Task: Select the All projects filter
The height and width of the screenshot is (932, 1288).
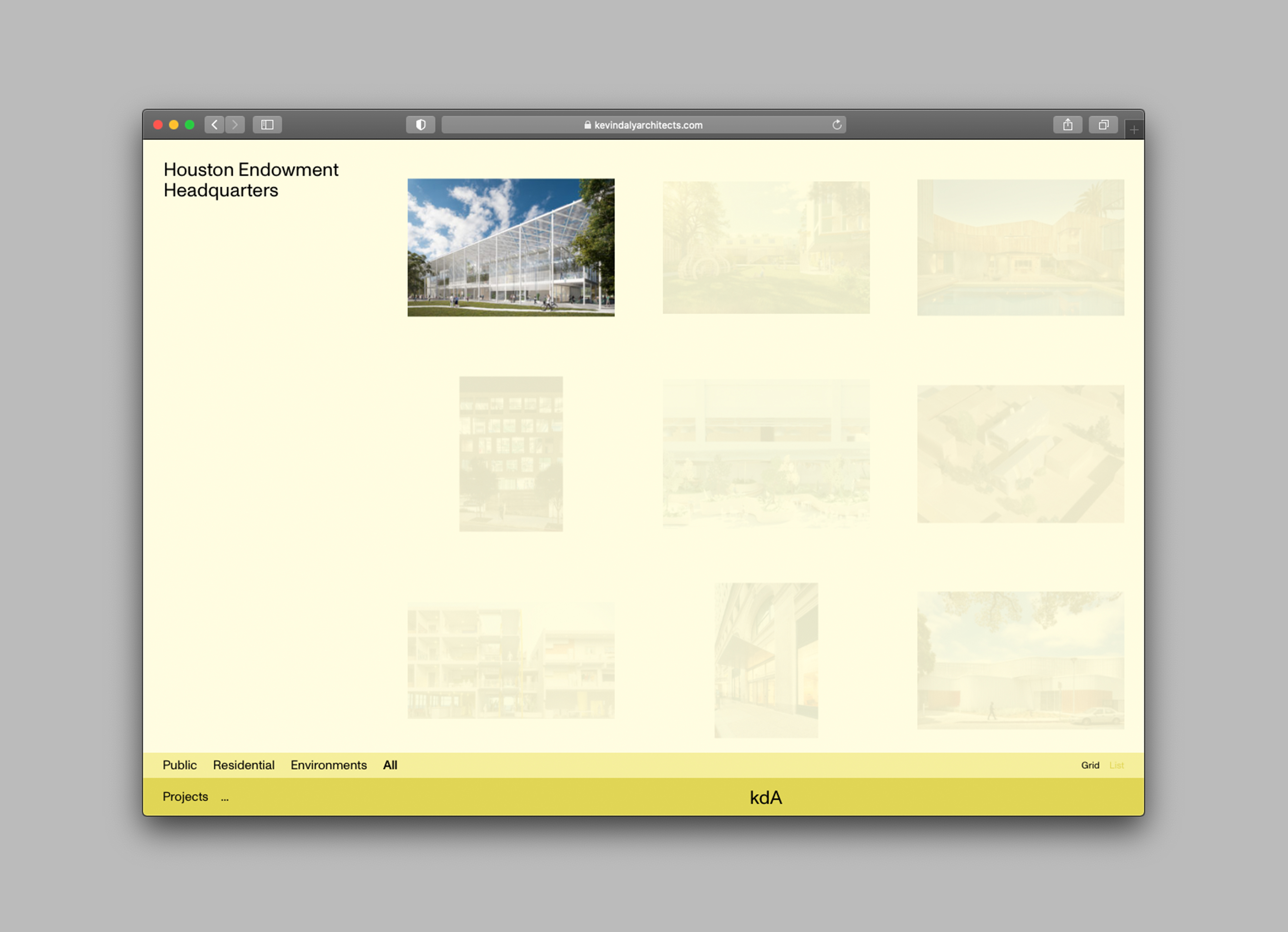Action: coord(390,765)
